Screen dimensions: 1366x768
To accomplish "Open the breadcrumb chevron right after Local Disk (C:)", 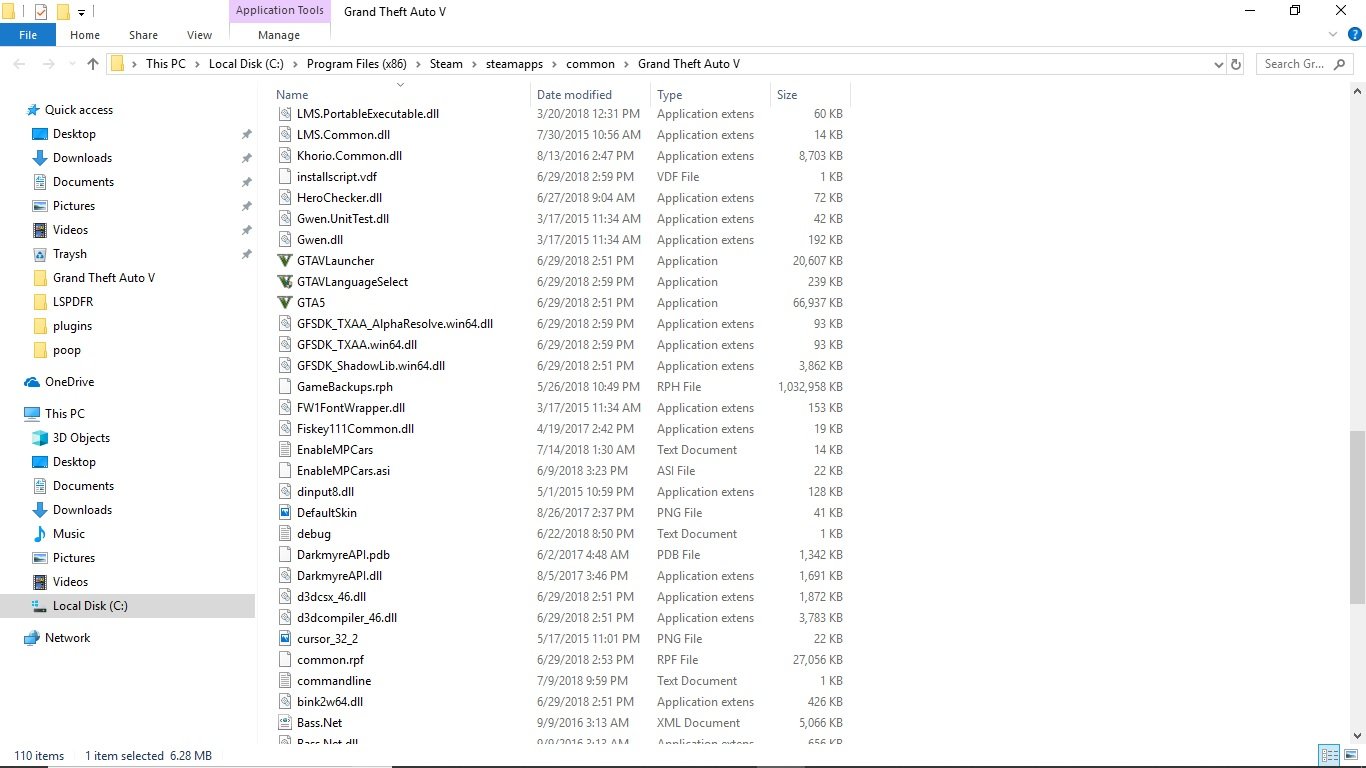I will tap(295, 64).
